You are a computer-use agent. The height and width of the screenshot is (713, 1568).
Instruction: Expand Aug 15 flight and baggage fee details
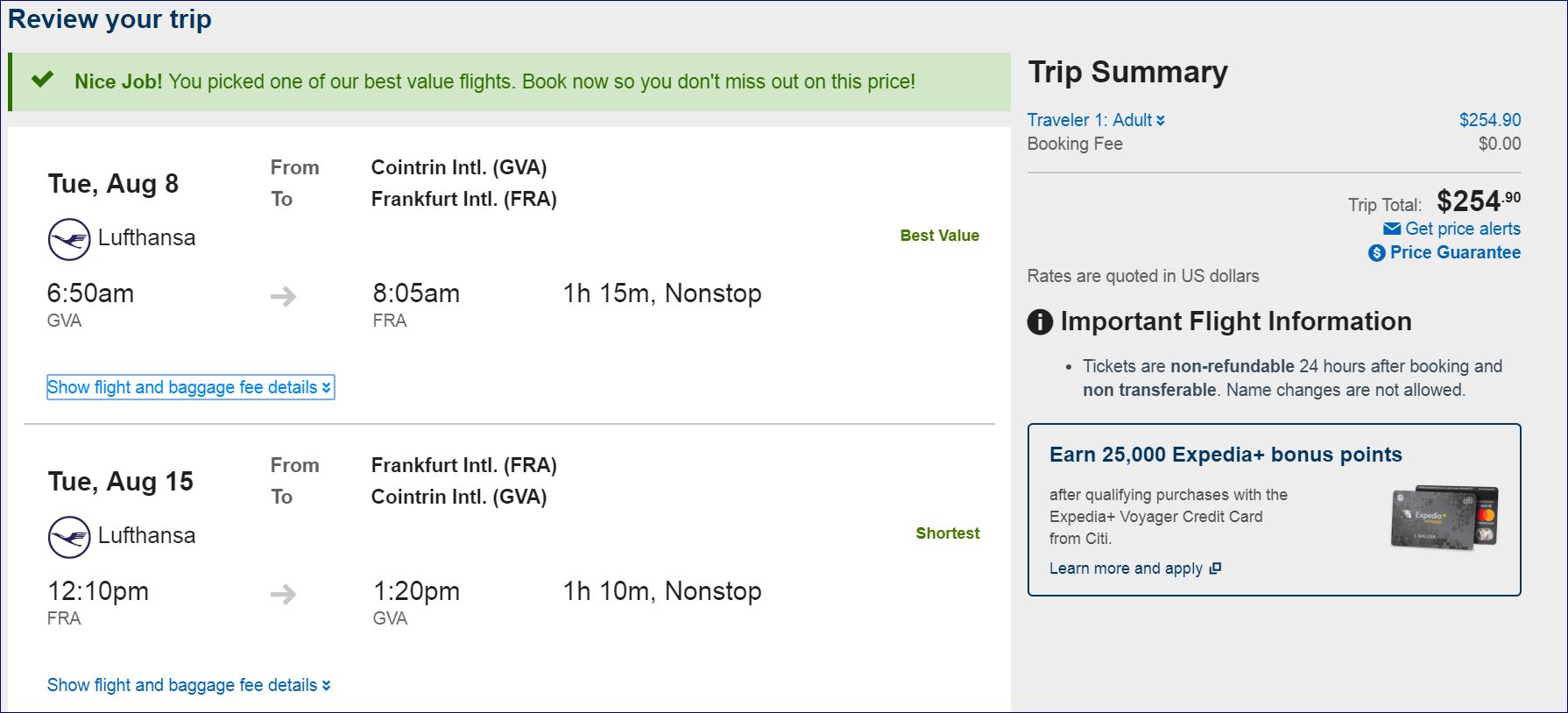[189, 685]
